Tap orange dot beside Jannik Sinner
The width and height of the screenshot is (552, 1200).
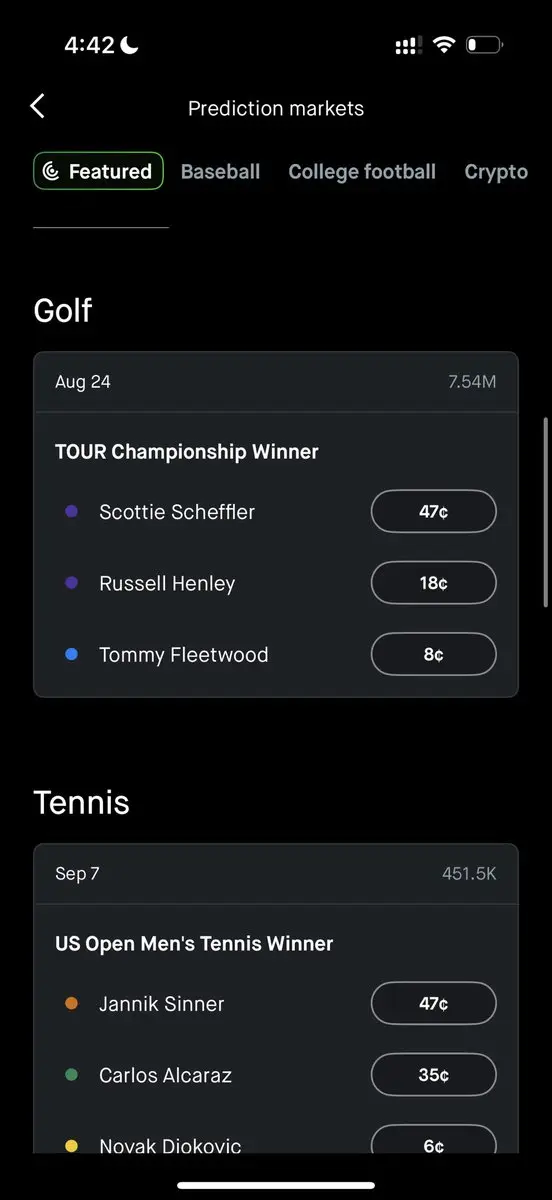(71, 1003)
